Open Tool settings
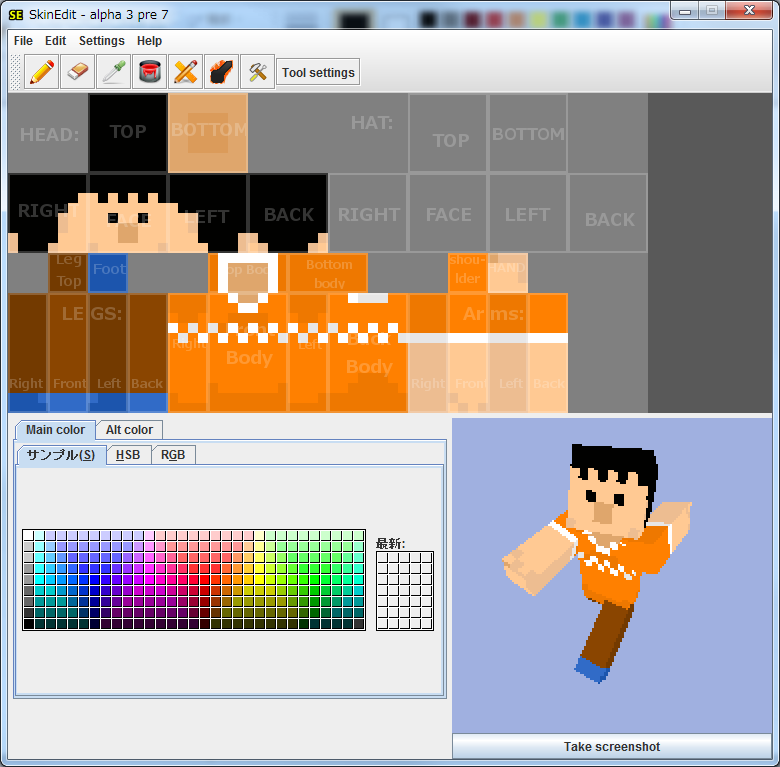This screenshot has width=780, height=767. point(318,73)
